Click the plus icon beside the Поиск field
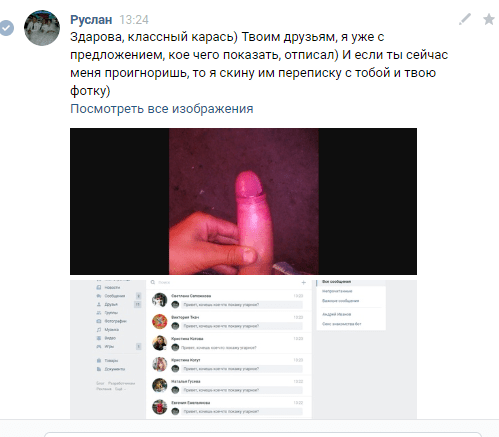 point(304,283)
